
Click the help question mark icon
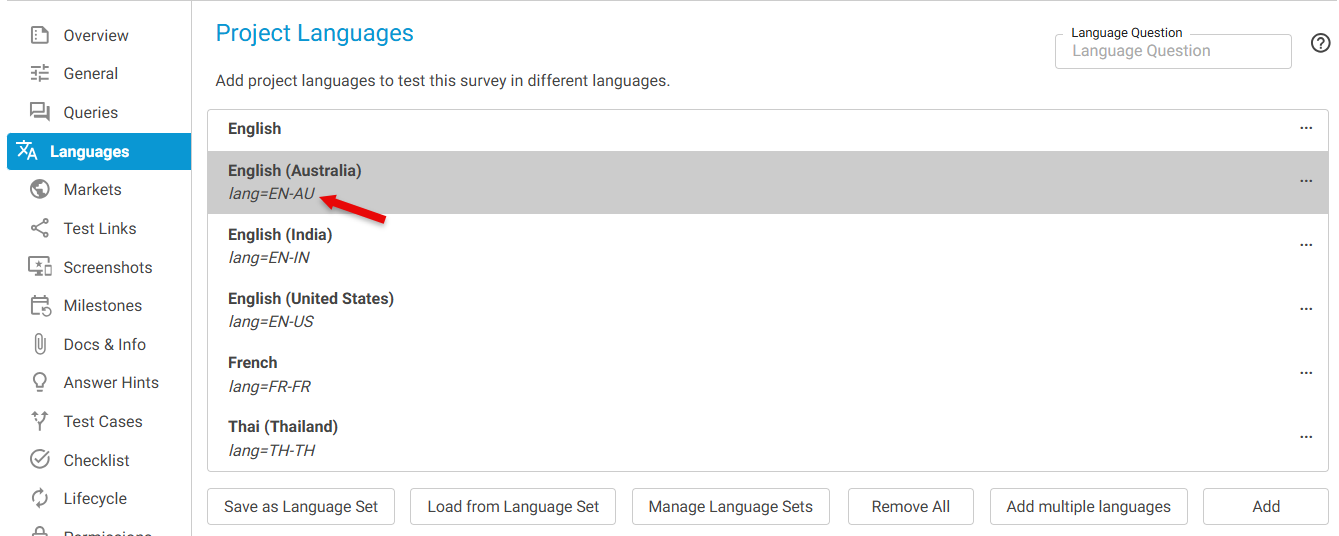(x=1320, y=44)
